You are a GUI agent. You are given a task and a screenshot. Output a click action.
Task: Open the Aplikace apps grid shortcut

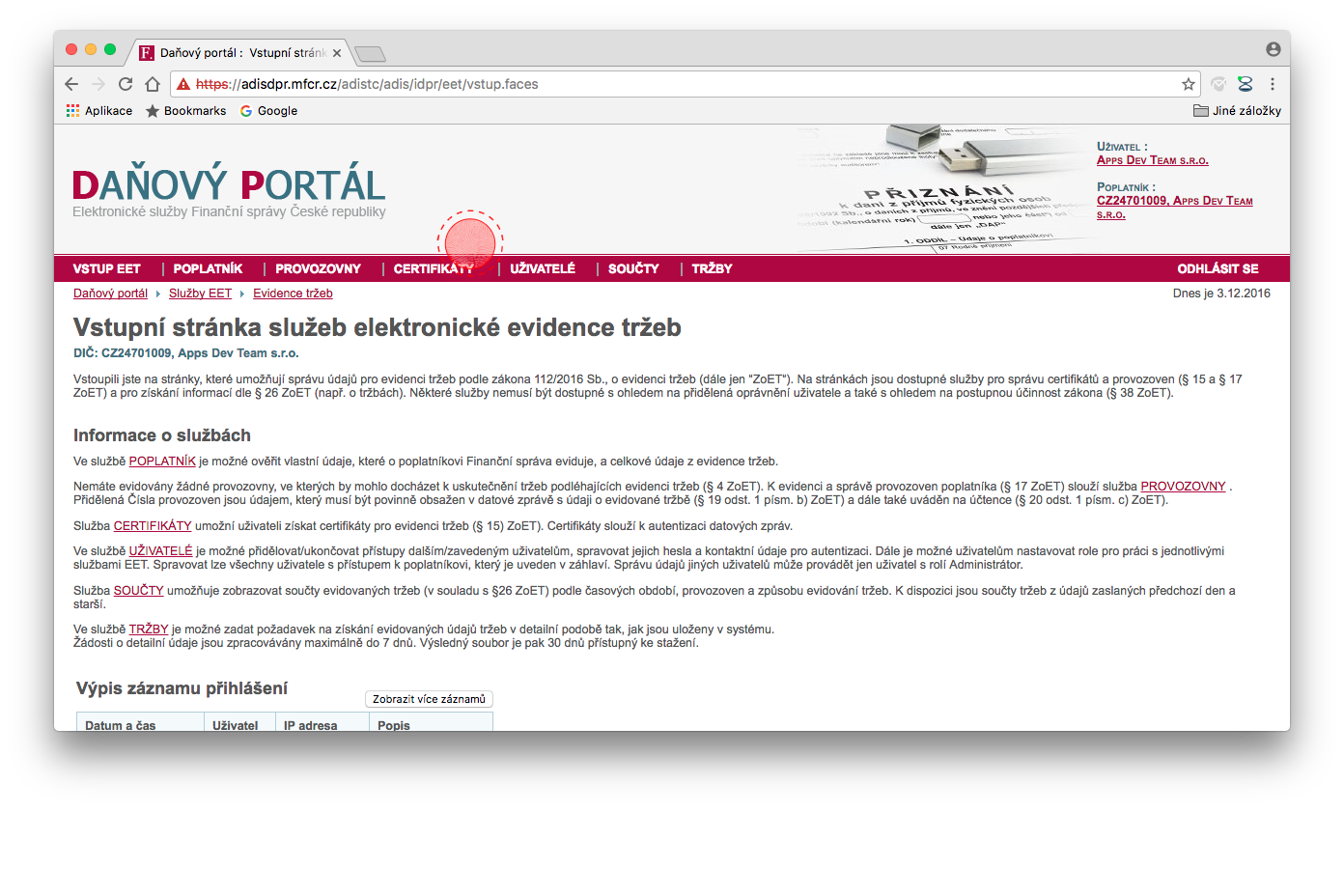[x=99, y=111]
